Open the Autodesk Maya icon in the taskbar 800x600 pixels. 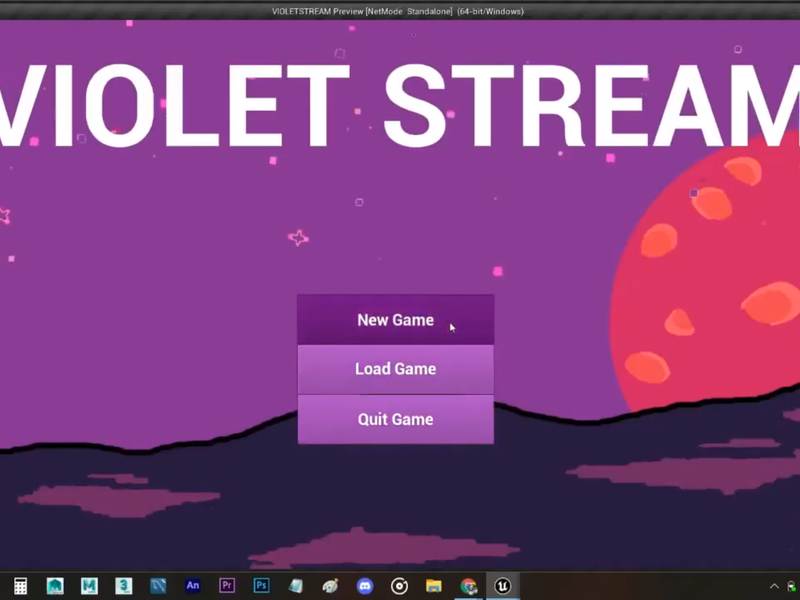(55, 586)
